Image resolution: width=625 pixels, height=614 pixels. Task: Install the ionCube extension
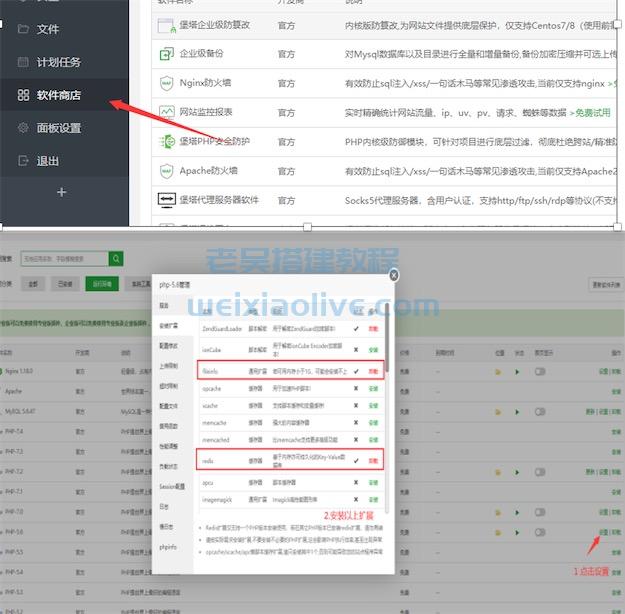(x=373, y=350)
